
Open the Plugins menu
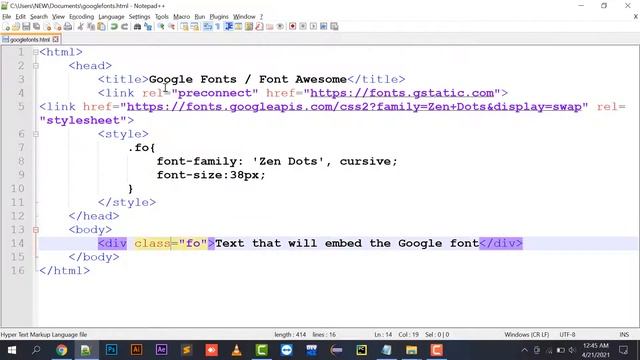(219, 17)
